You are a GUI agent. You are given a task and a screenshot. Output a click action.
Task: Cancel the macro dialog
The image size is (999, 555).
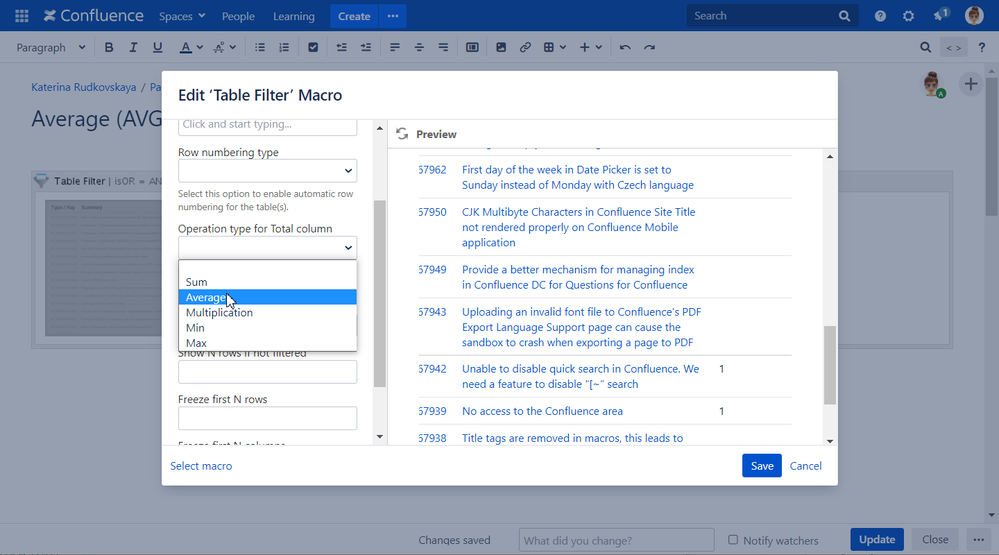tap(805, 466)
